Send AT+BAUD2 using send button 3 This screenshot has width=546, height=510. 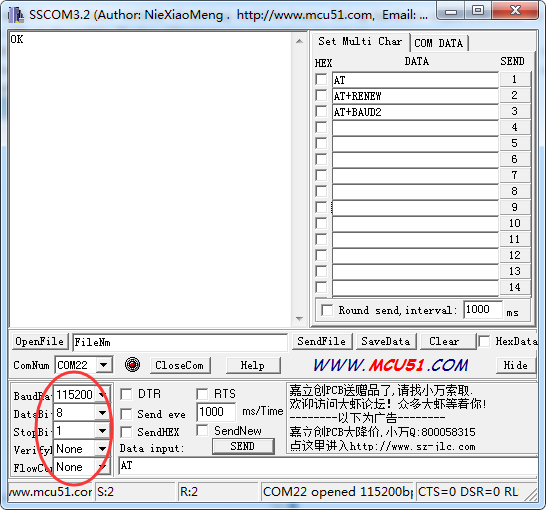[514, 111]
